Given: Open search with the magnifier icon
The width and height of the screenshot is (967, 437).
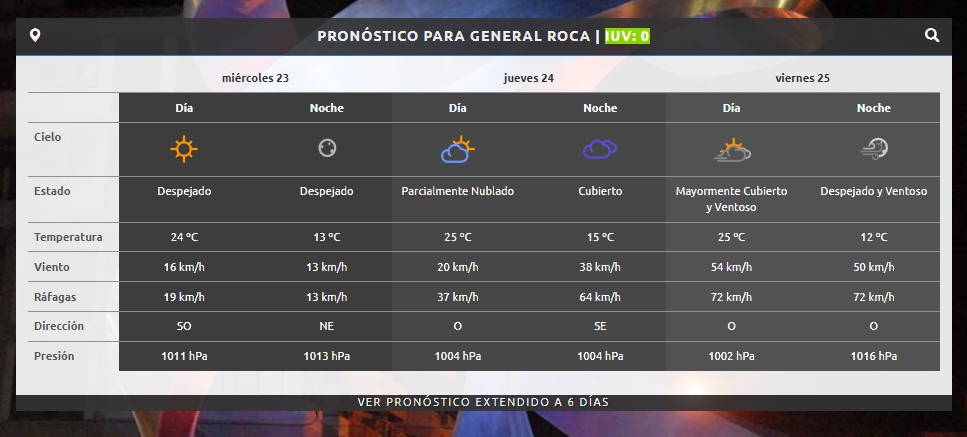Looking at the screenshot, I should (x=931, y=36).
